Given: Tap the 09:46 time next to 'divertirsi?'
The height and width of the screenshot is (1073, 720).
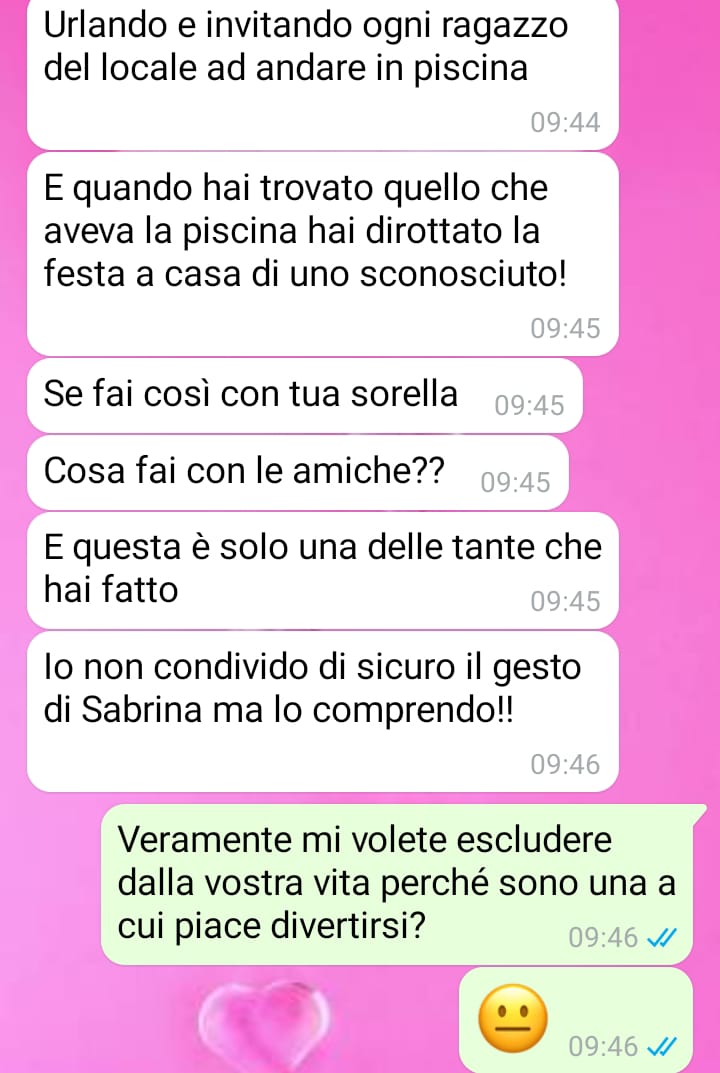Looking at the screenshot, I should click(x=604, y=937).
